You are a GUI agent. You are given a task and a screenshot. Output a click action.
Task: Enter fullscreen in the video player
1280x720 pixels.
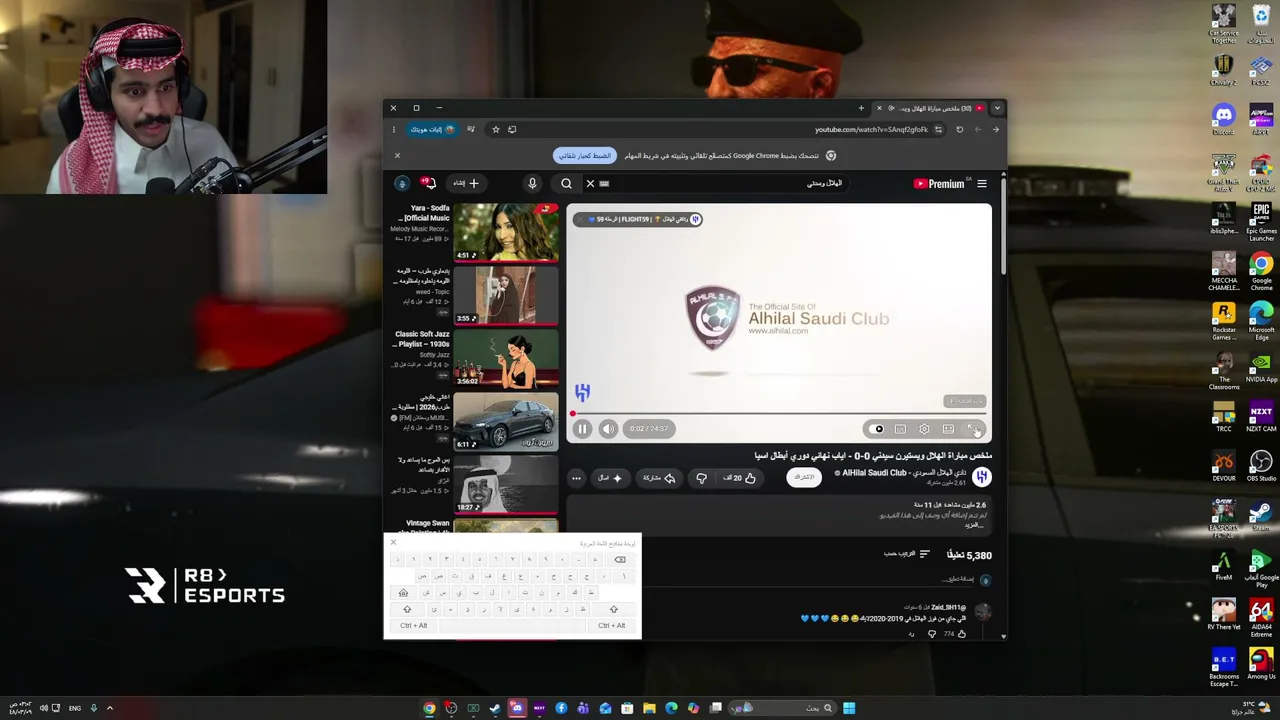[x=974, y=429]
